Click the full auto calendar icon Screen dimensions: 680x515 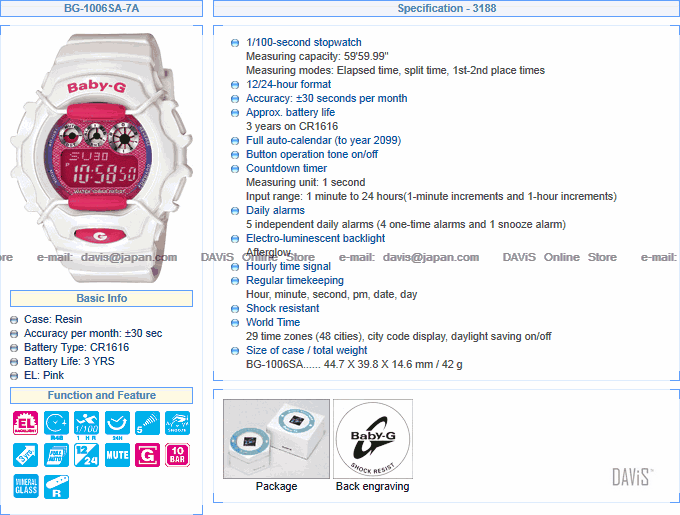tap(56, 455)
